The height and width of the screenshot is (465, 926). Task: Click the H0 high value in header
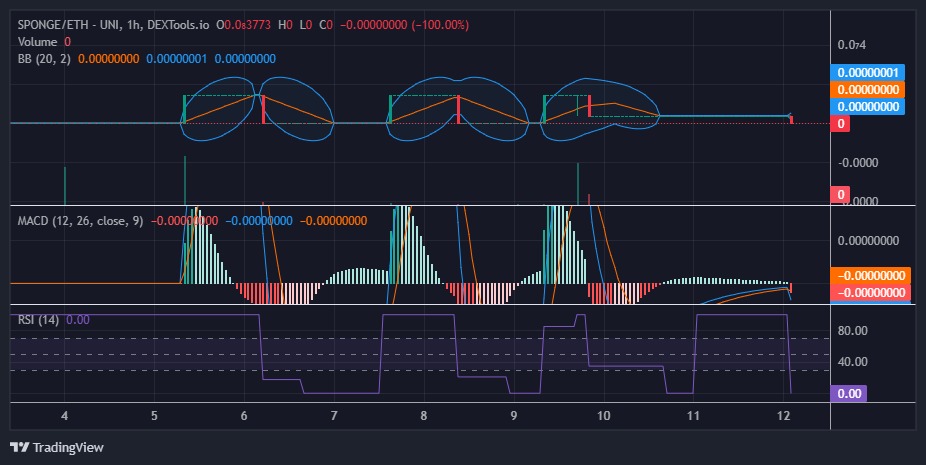tap(286, 25)
